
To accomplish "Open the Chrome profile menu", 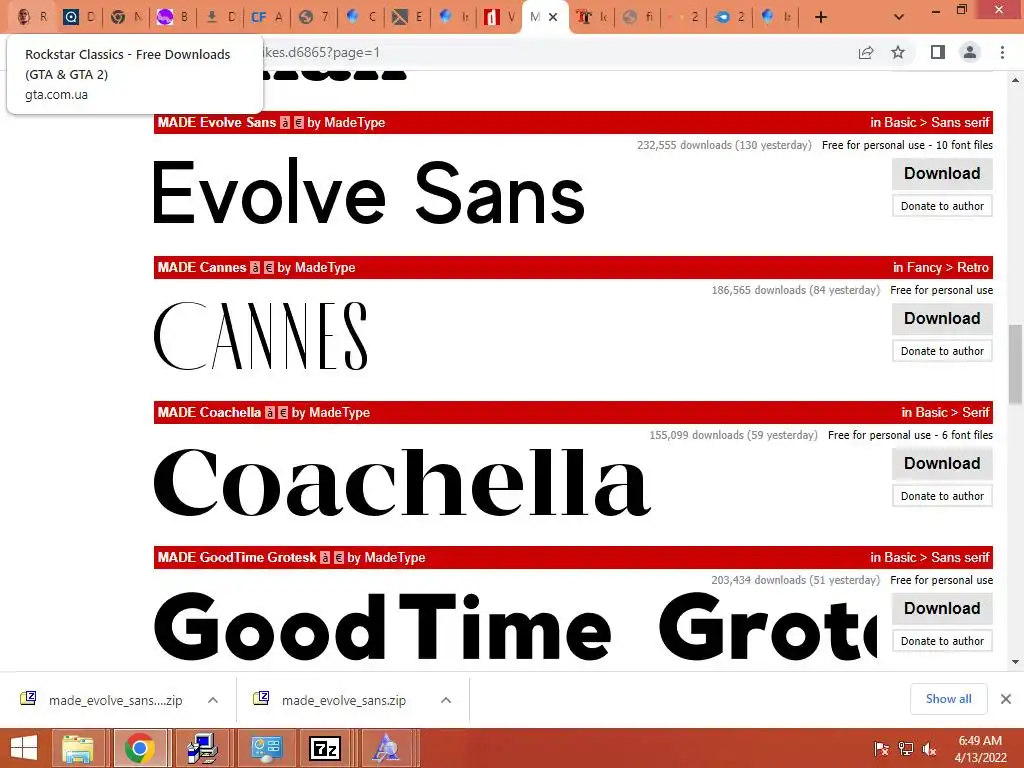I will 970,52.
